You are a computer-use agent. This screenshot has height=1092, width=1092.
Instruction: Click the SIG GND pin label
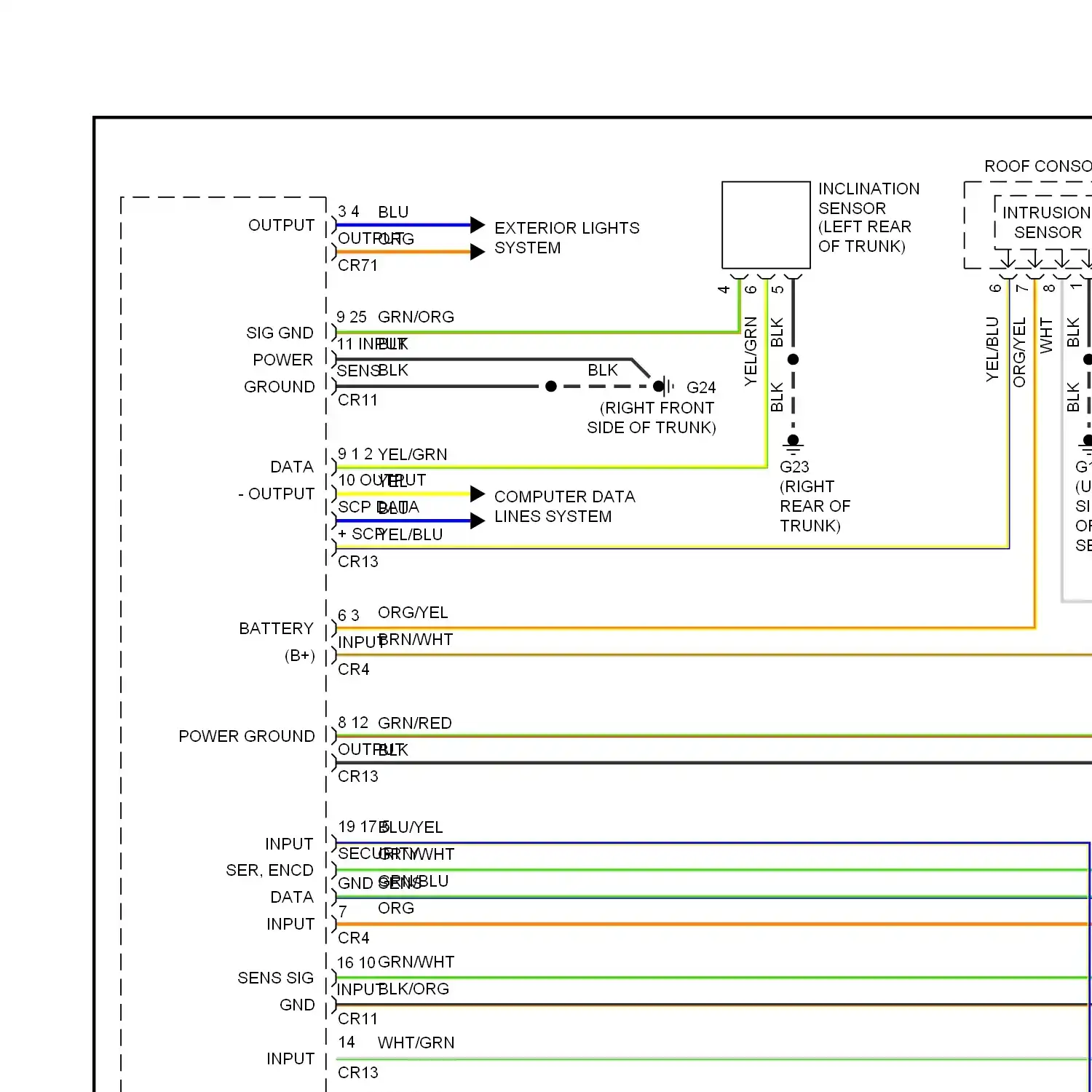click(280, 333)
